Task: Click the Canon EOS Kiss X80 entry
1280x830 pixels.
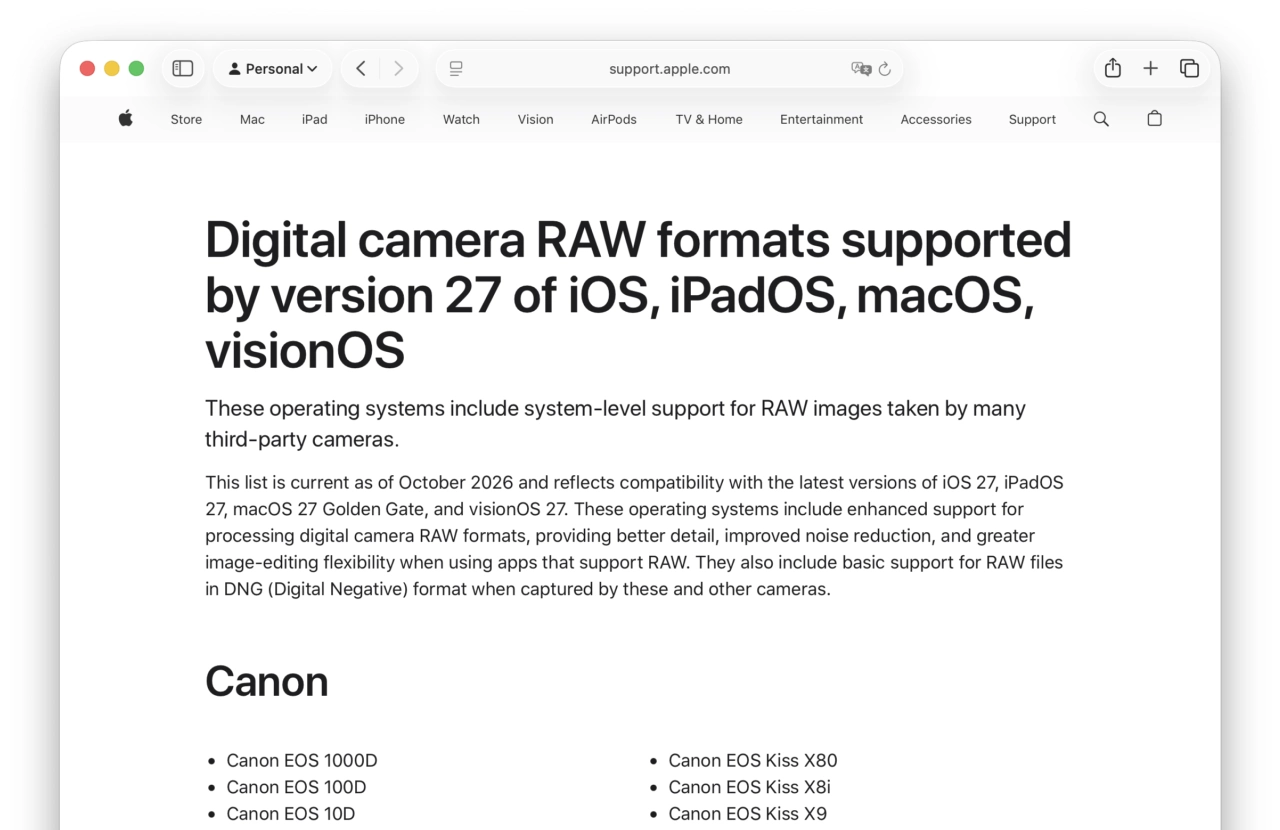Action: point(753,760)
